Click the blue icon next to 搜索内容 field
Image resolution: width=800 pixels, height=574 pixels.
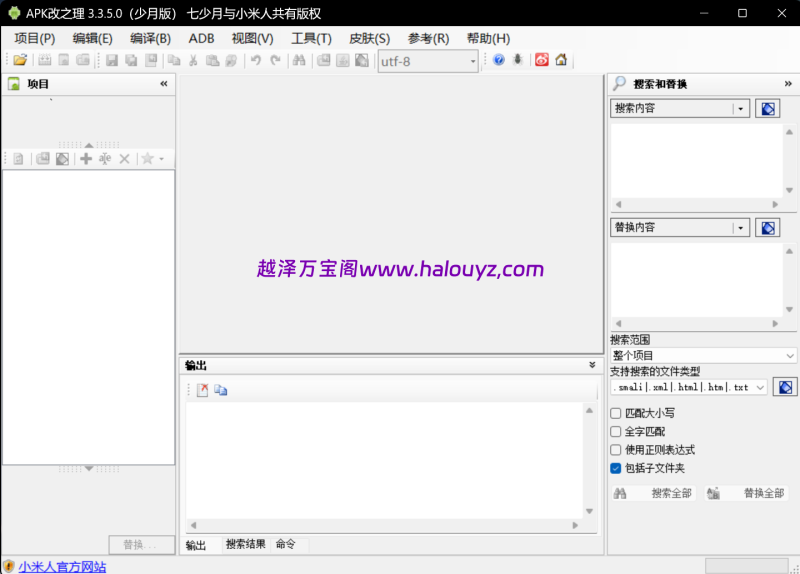pyautogui.click(x=768, y=109)
